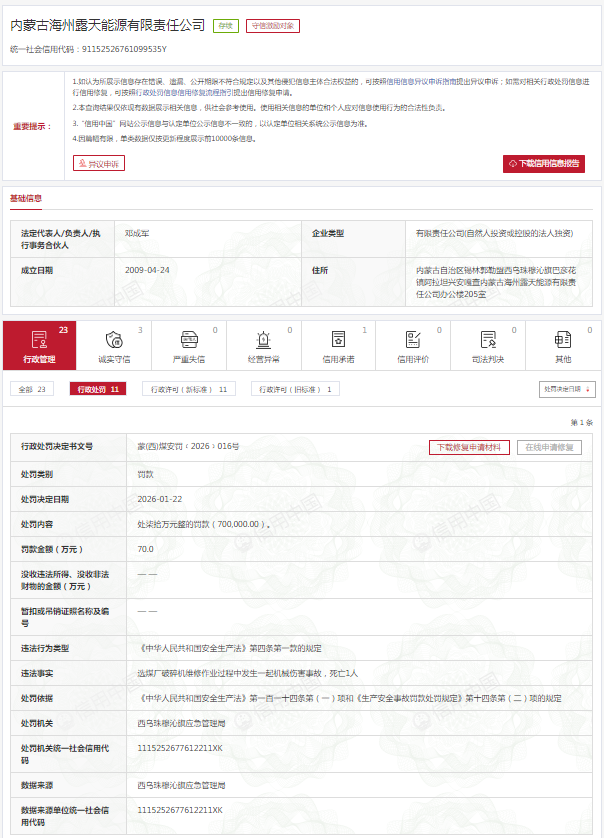The width and height of the screenshot is (604, 838).
Task: Download the credit report via 下载信用信息报告
Action: point(543,163)
